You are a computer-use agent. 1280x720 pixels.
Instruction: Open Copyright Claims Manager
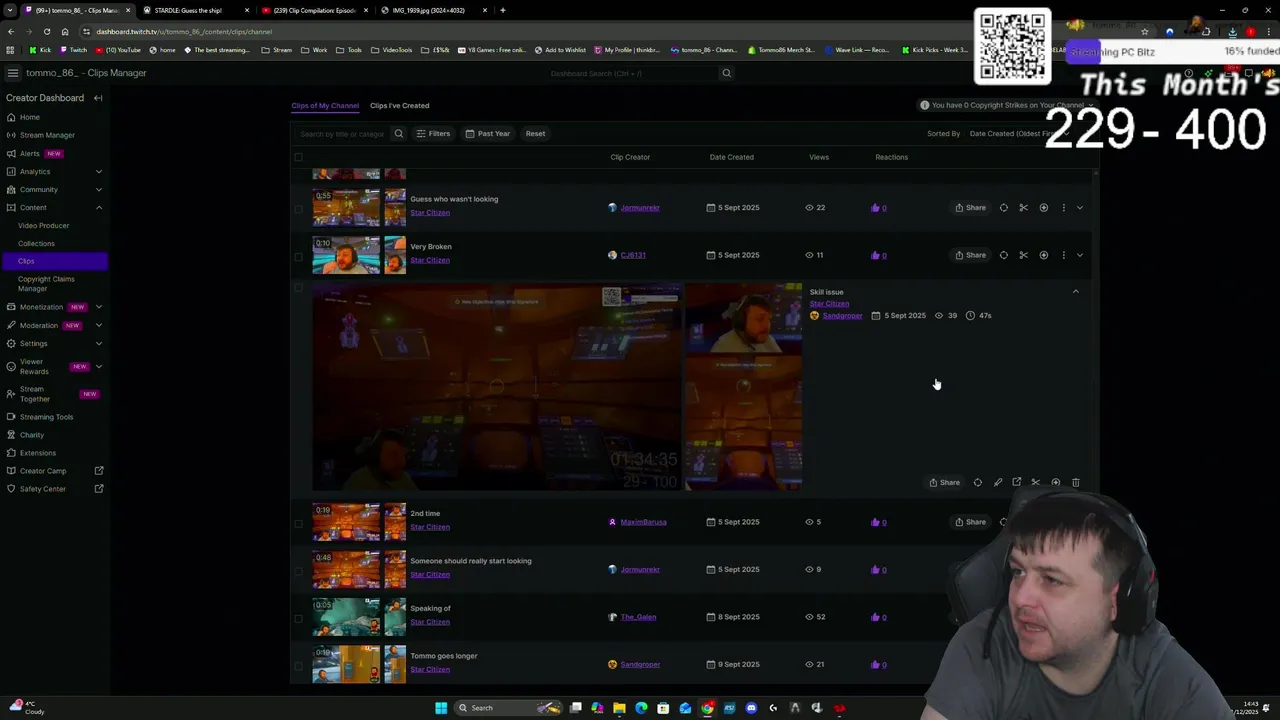pyautogui.click(x=46, y=284)
